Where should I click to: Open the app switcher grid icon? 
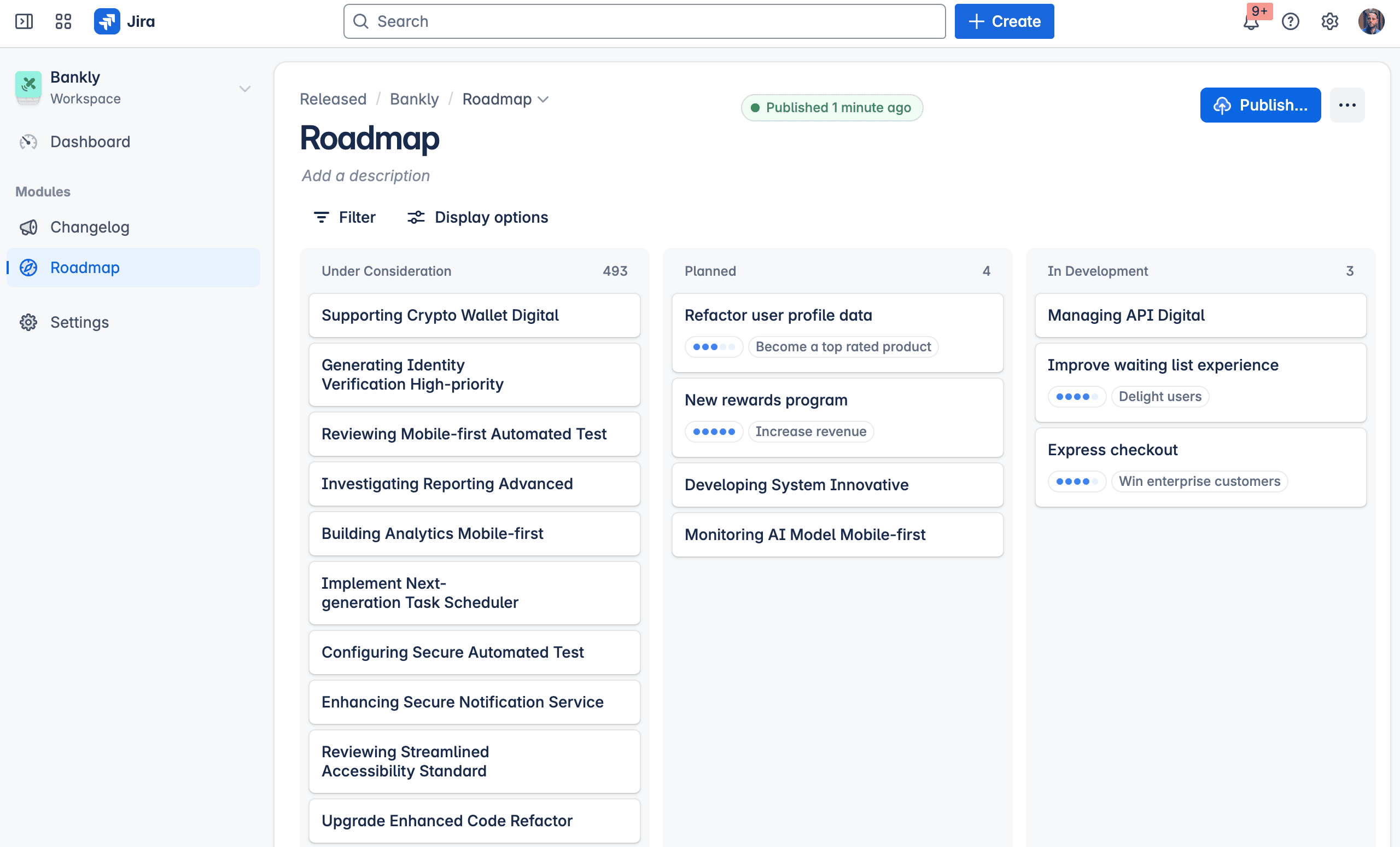[63, 21]
